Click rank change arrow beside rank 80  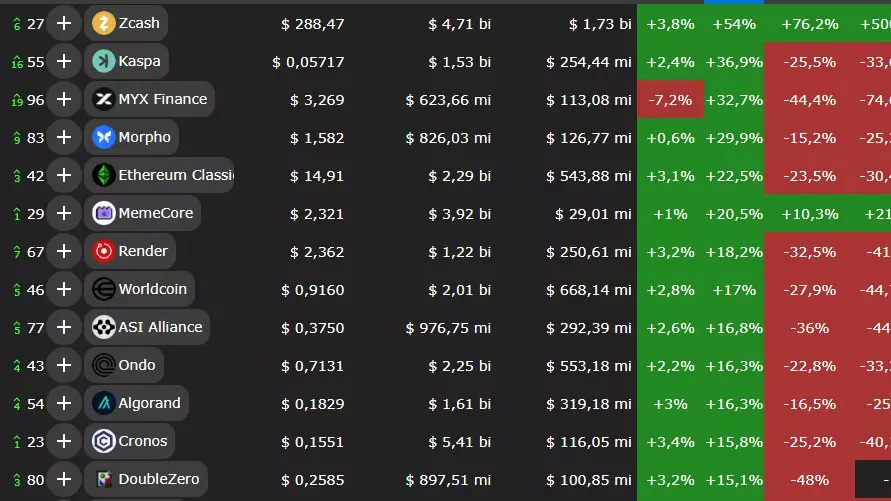tap(17, 480)
